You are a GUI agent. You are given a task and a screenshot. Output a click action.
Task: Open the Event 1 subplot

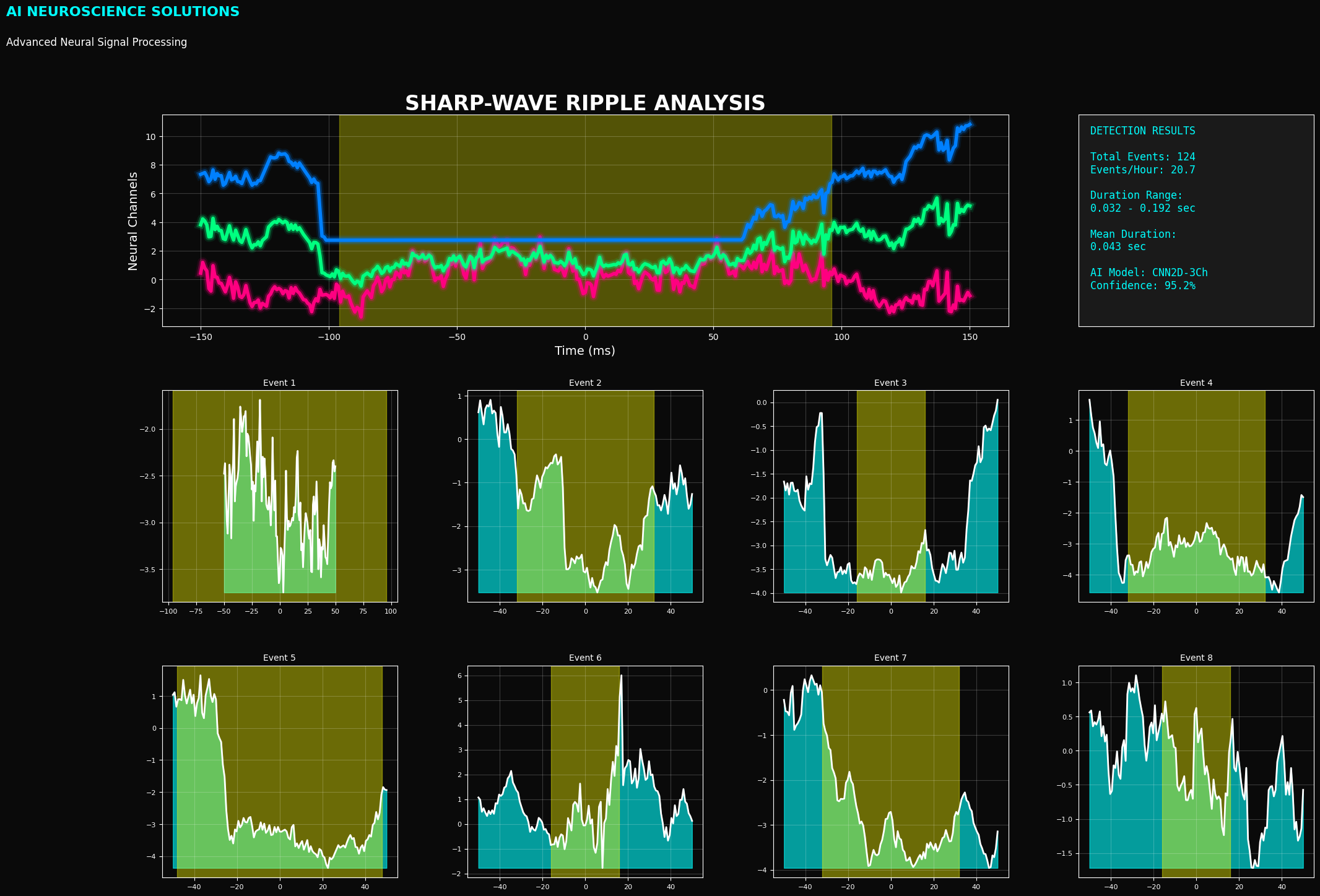tap(280, 496)
